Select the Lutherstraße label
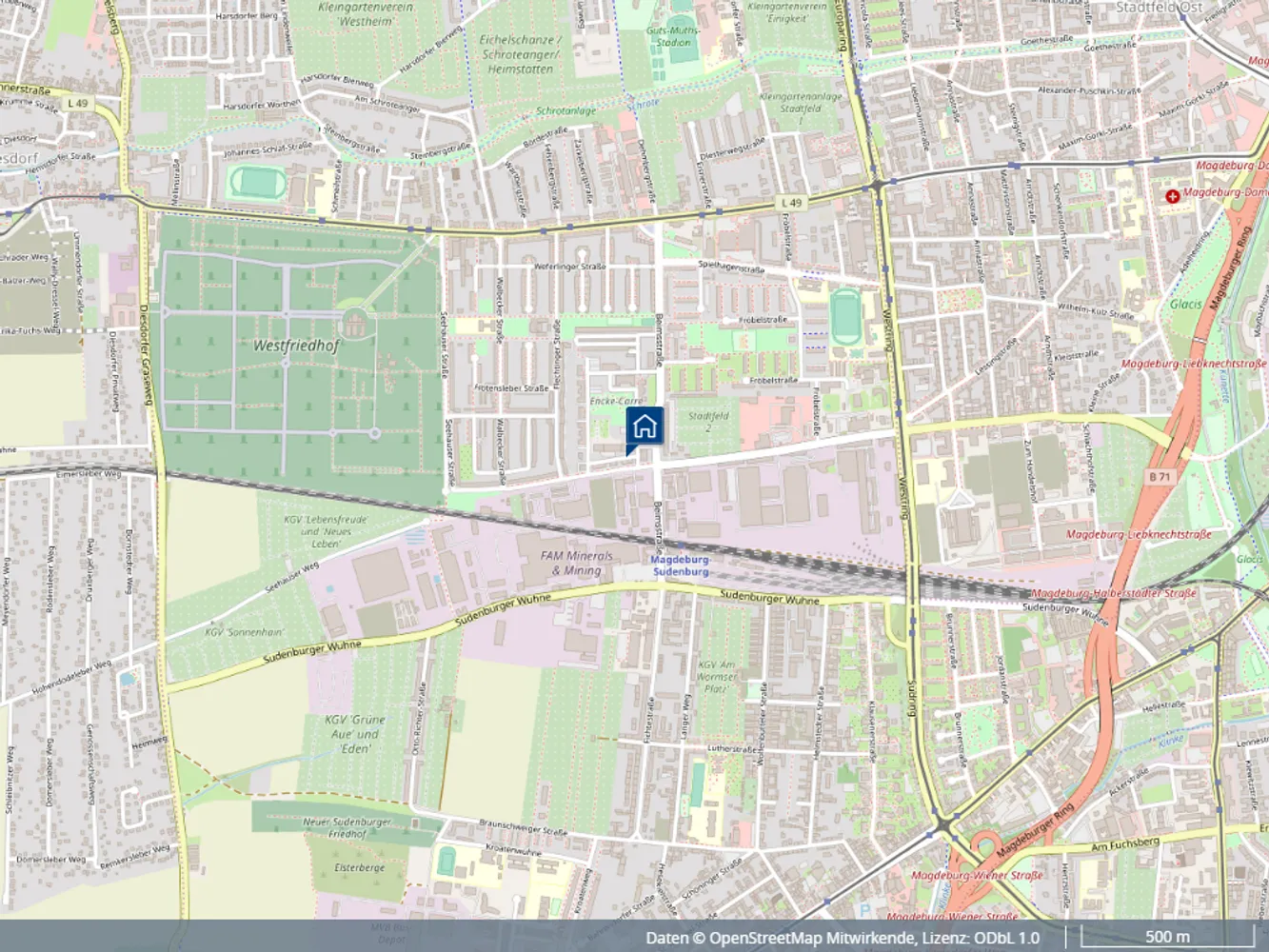The image size is (1269, 952). pyautogui.click(x=731, y=750)
